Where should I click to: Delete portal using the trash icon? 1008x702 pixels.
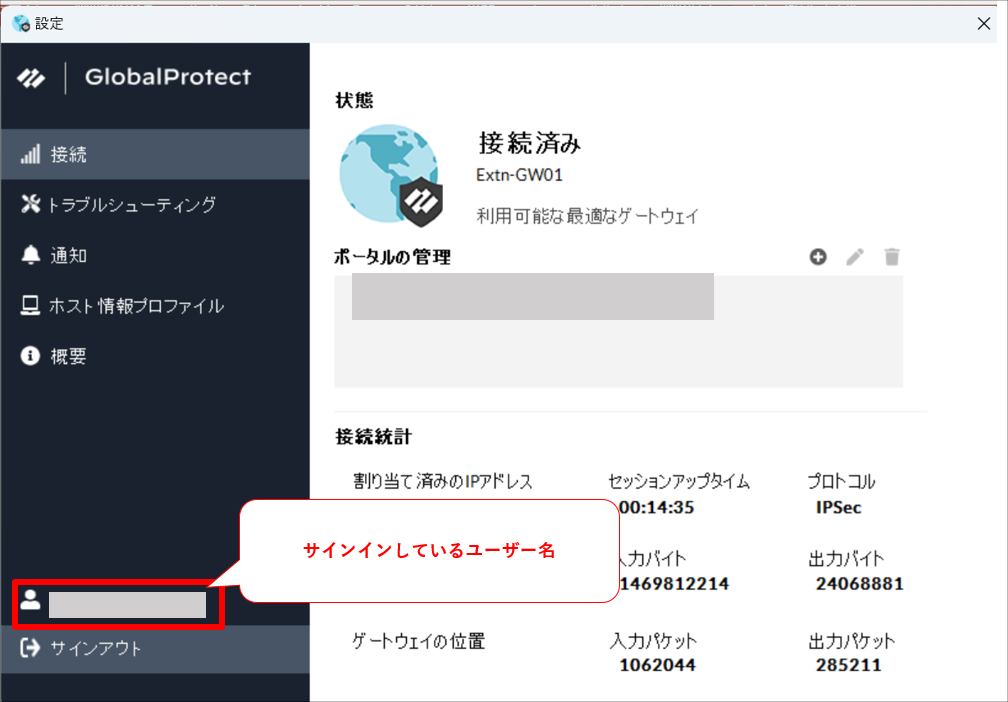[x=892, y=257]
